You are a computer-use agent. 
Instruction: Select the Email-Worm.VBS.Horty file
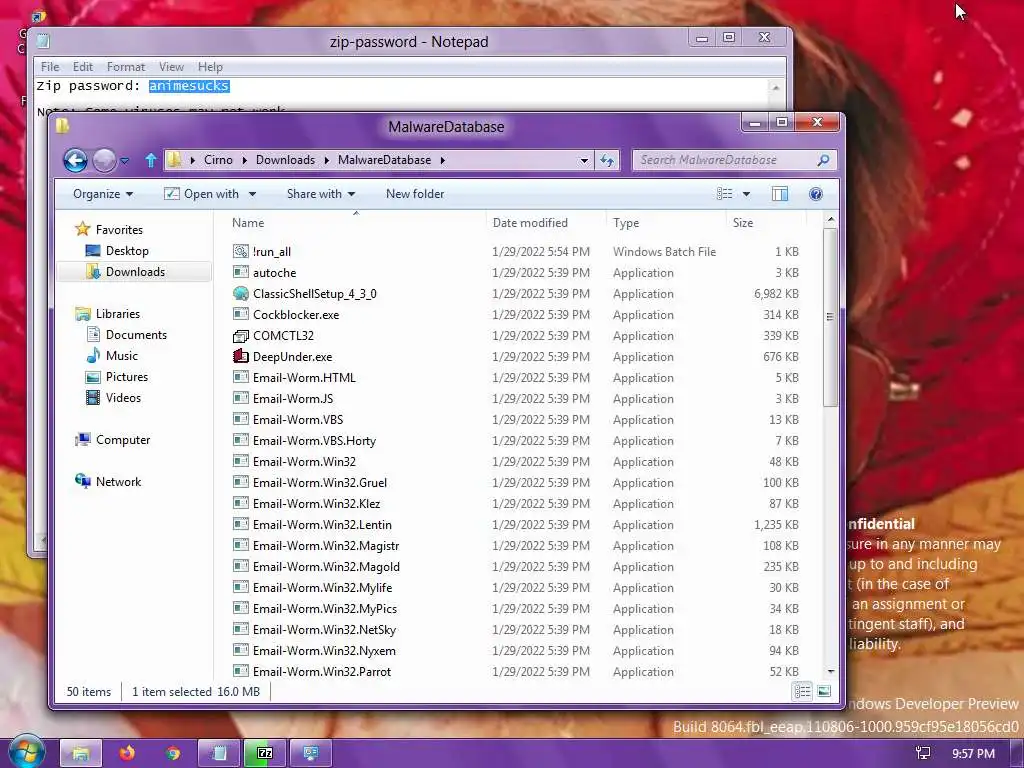314,441
